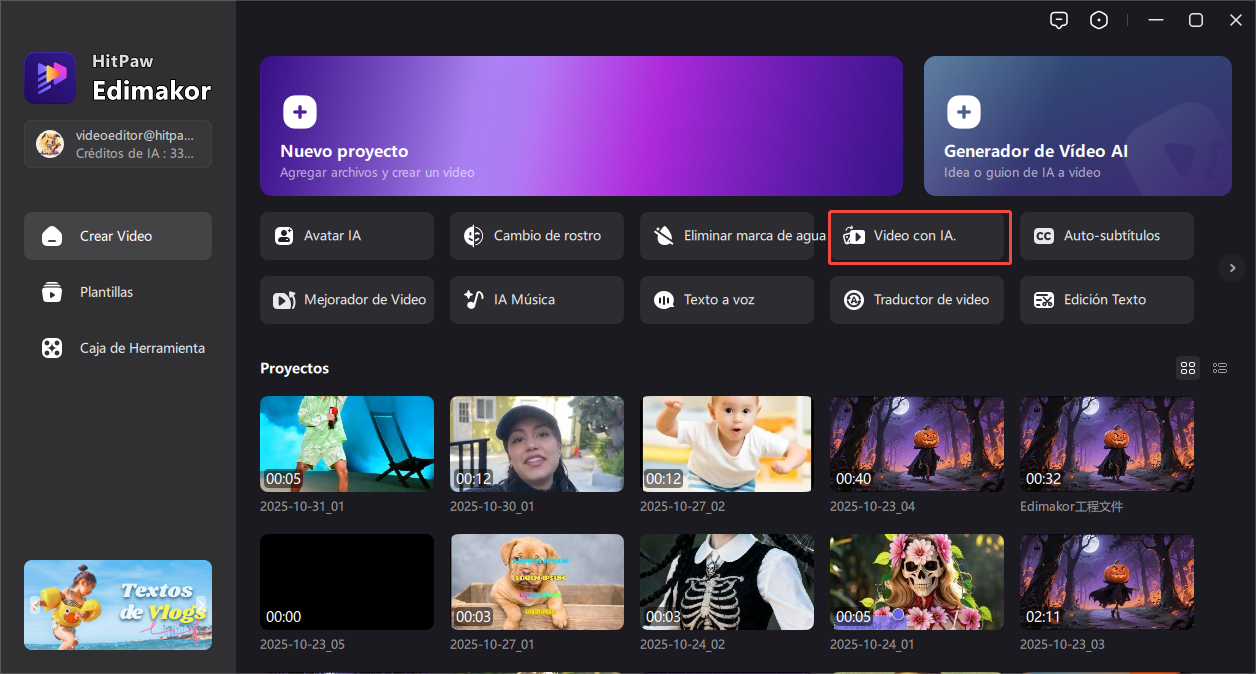Image resolution: width=1256 pixels, height=674 pixels.
Task: Select the Texto a voz tool
Action: point(726,299)
